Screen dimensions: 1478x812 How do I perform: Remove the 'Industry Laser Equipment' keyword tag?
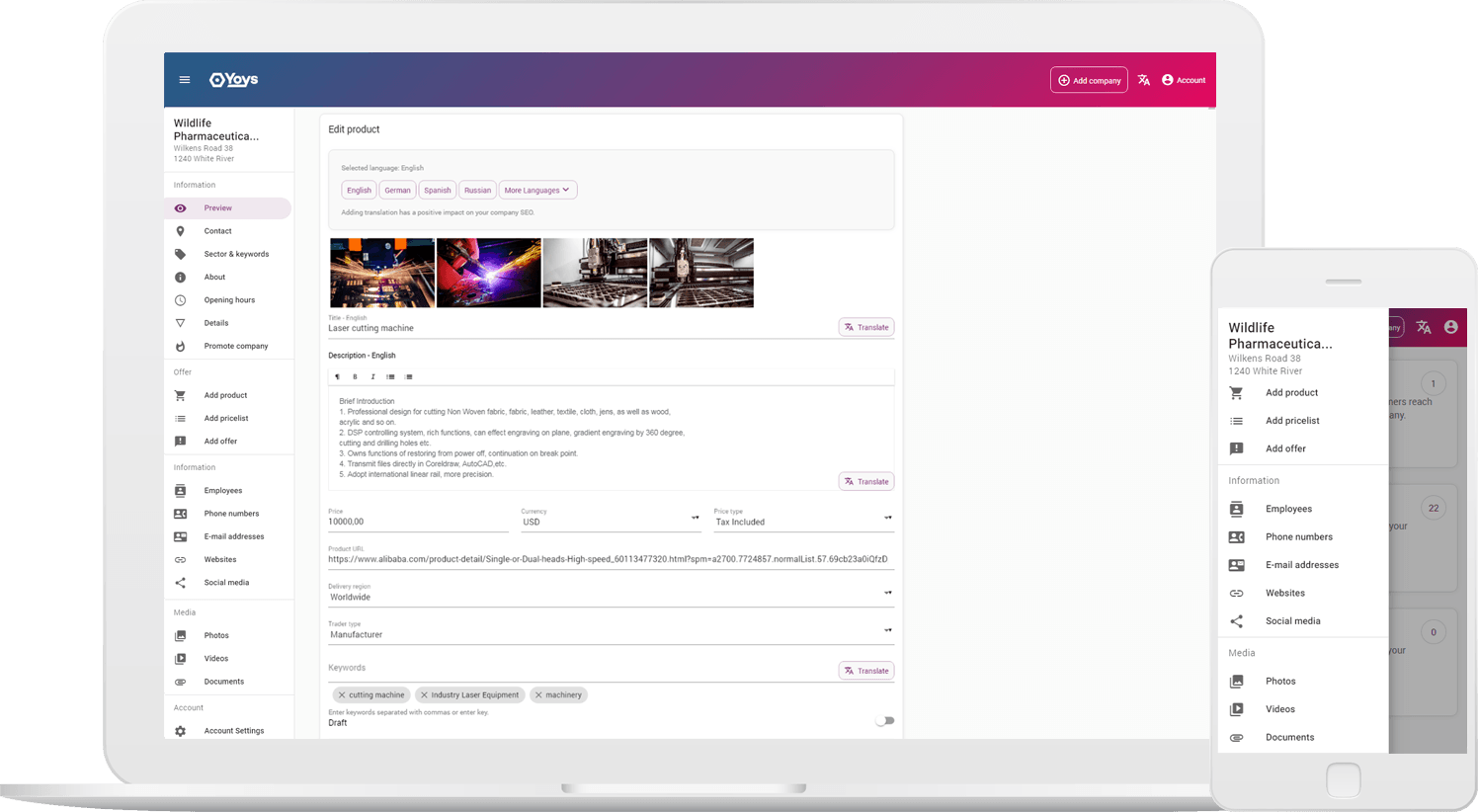(x=424, y=695)
